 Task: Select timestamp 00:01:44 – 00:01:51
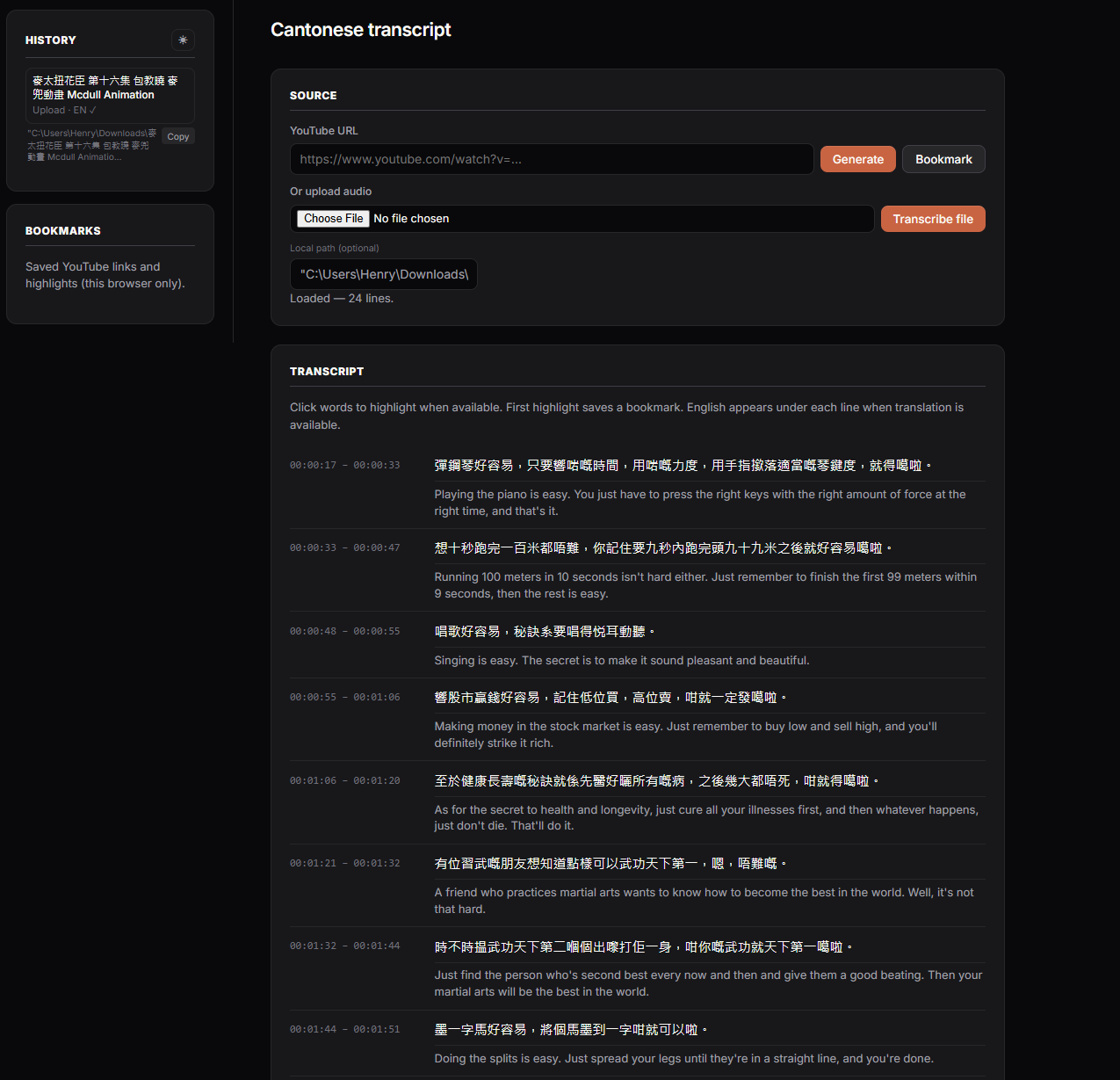[344, 1029]
